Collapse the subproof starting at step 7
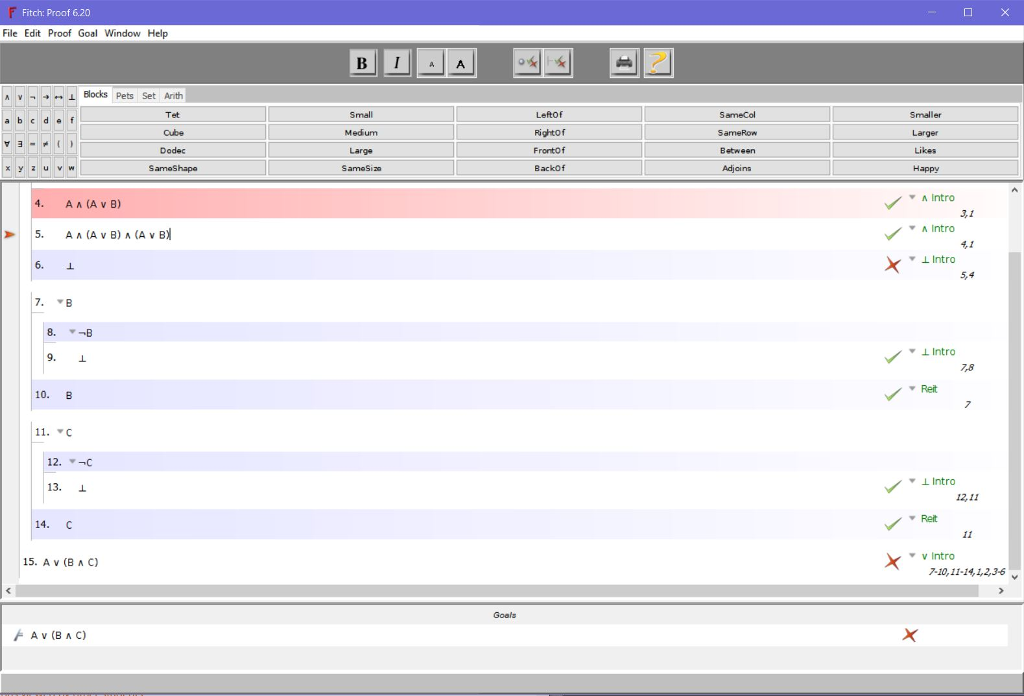 coord(60,302)
